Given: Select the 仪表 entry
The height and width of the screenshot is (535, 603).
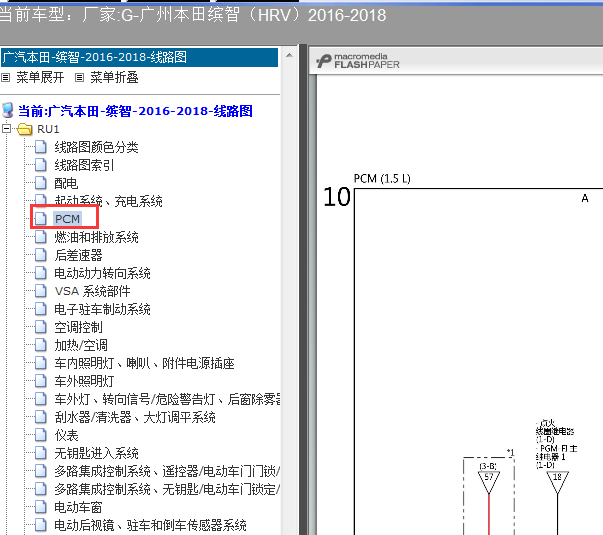Looking at the screenshot, I should pos(66,435).
